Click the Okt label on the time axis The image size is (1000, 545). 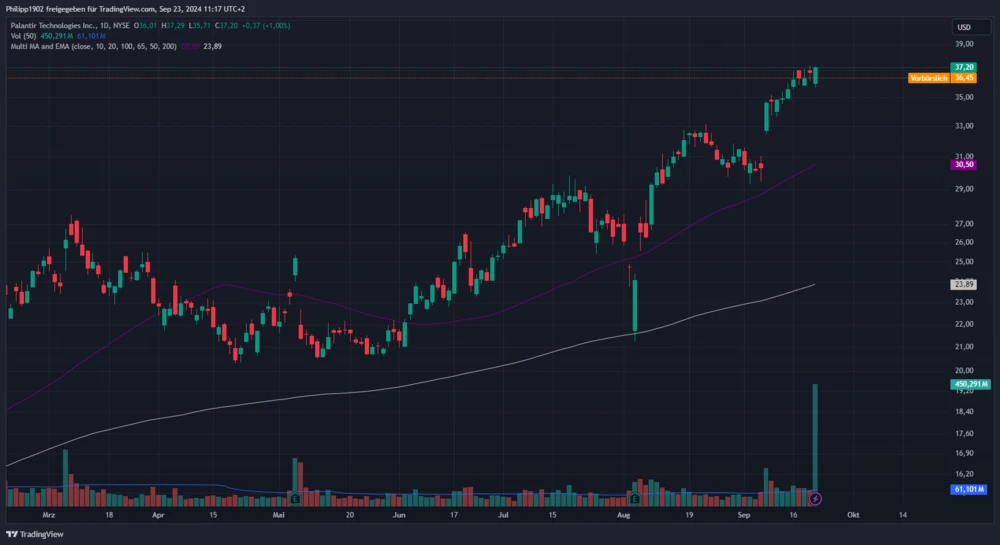(x=853, y=514)
